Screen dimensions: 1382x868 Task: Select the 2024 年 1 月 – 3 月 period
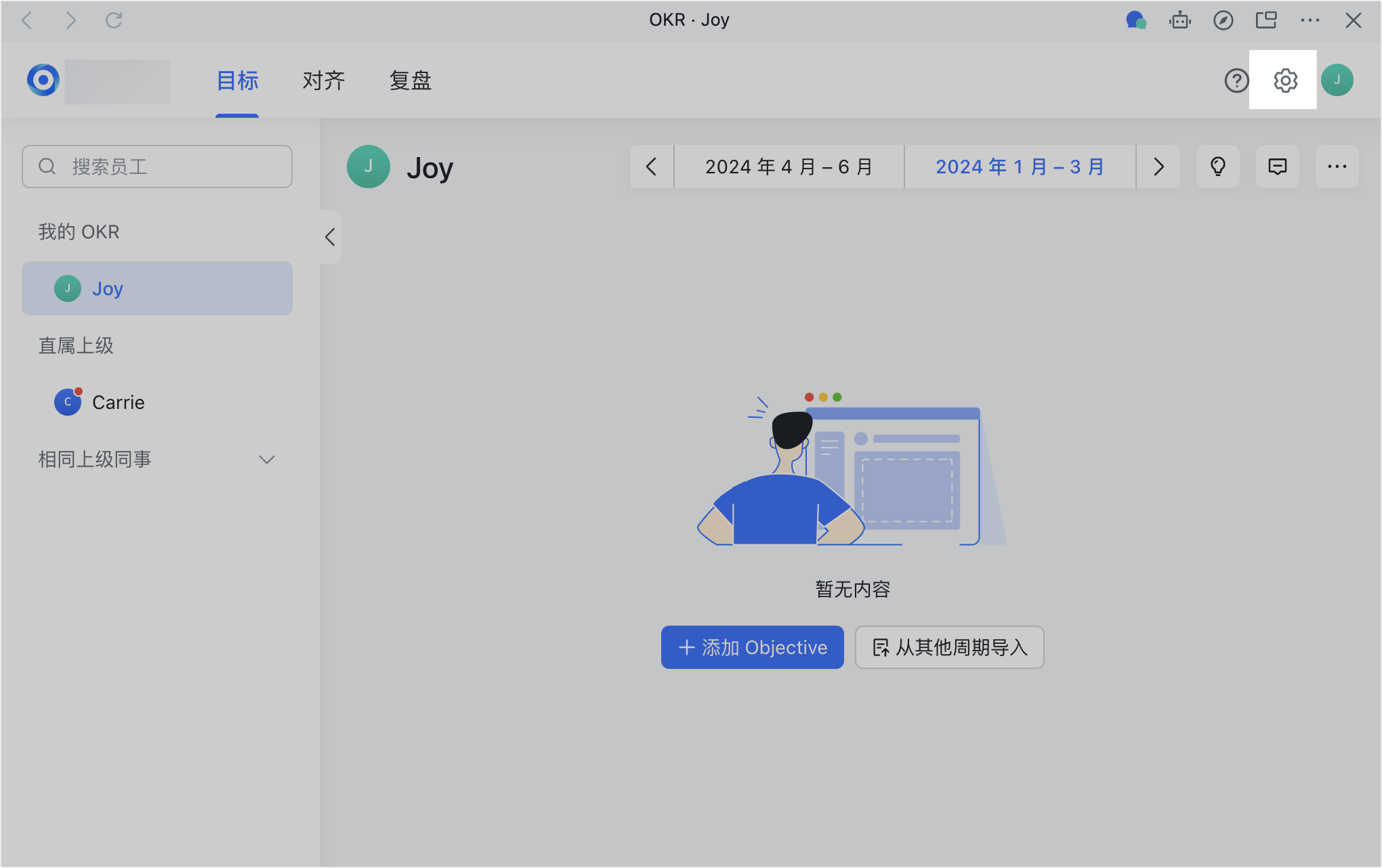(1020, 167)
